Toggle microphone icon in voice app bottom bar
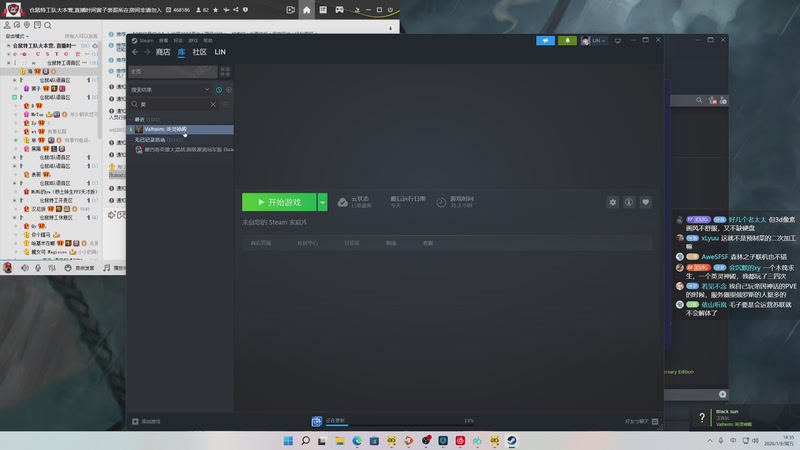 (38, 268)
